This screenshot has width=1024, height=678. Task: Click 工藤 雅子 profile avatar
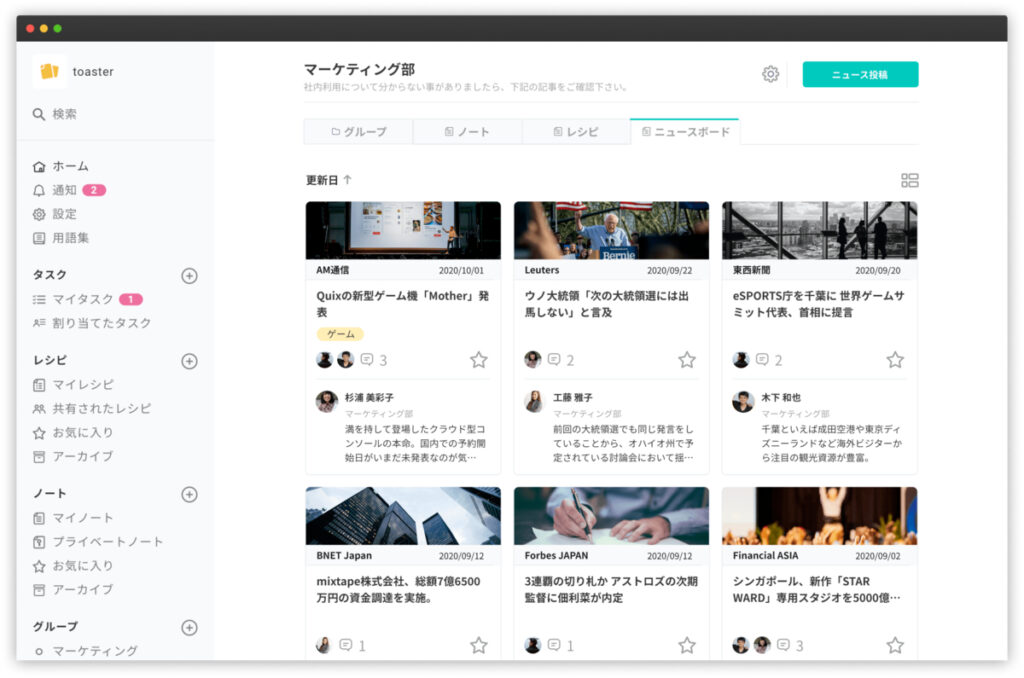pyautogui.click(x=535, y=402)
